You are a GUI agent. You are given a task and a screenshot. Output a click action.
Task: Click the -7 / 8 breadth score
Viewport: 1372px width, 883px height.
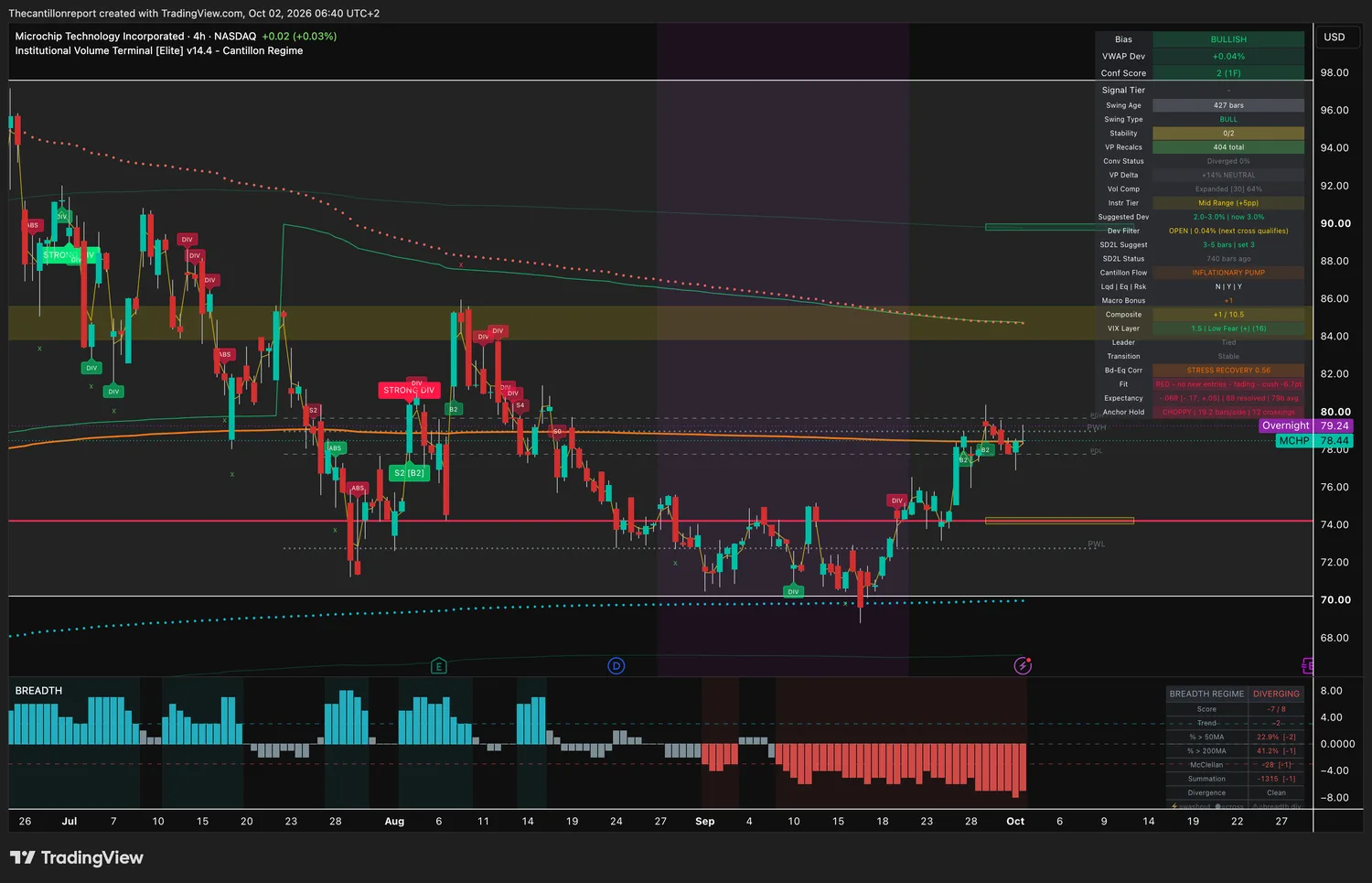(x=1276, y=709)
